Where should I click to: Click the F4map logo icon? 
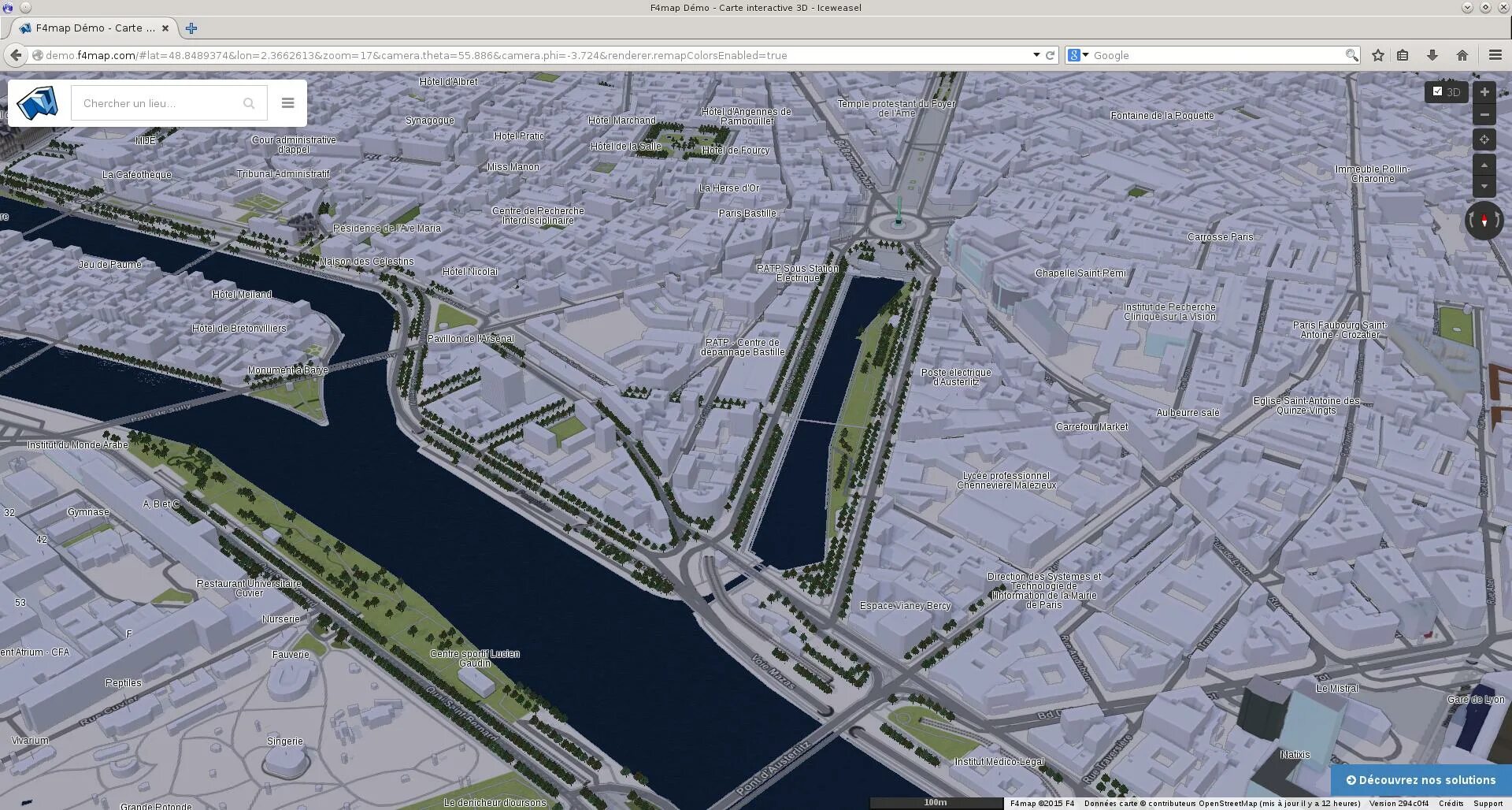point(38,103)
